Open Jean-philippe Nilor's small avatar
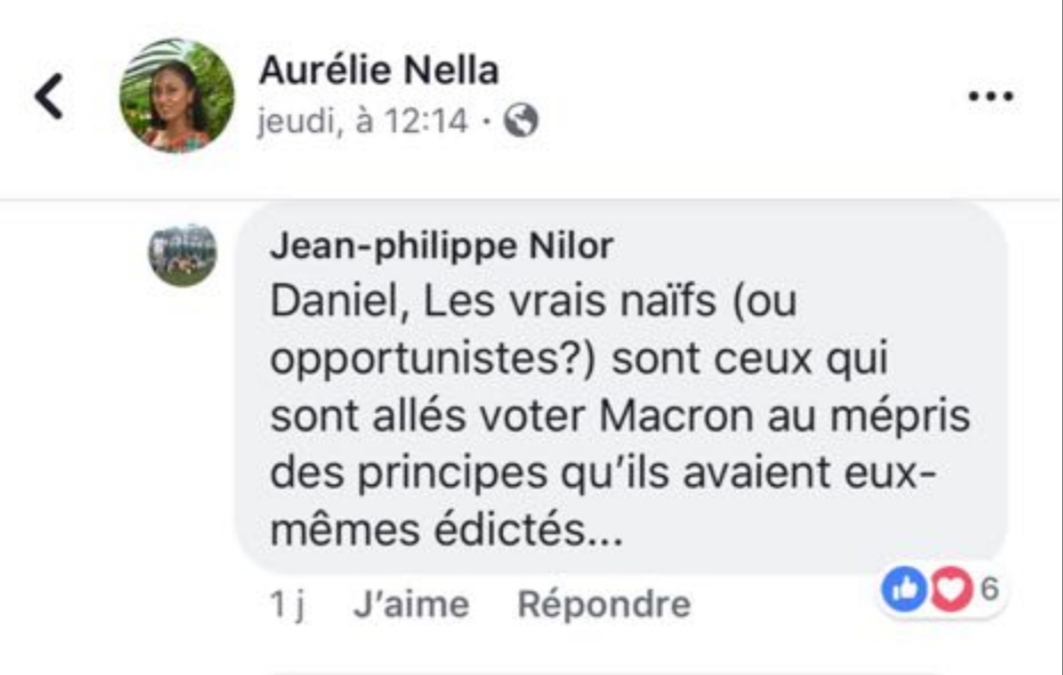This screenshot has width=1063, height=675. point(183,254)
